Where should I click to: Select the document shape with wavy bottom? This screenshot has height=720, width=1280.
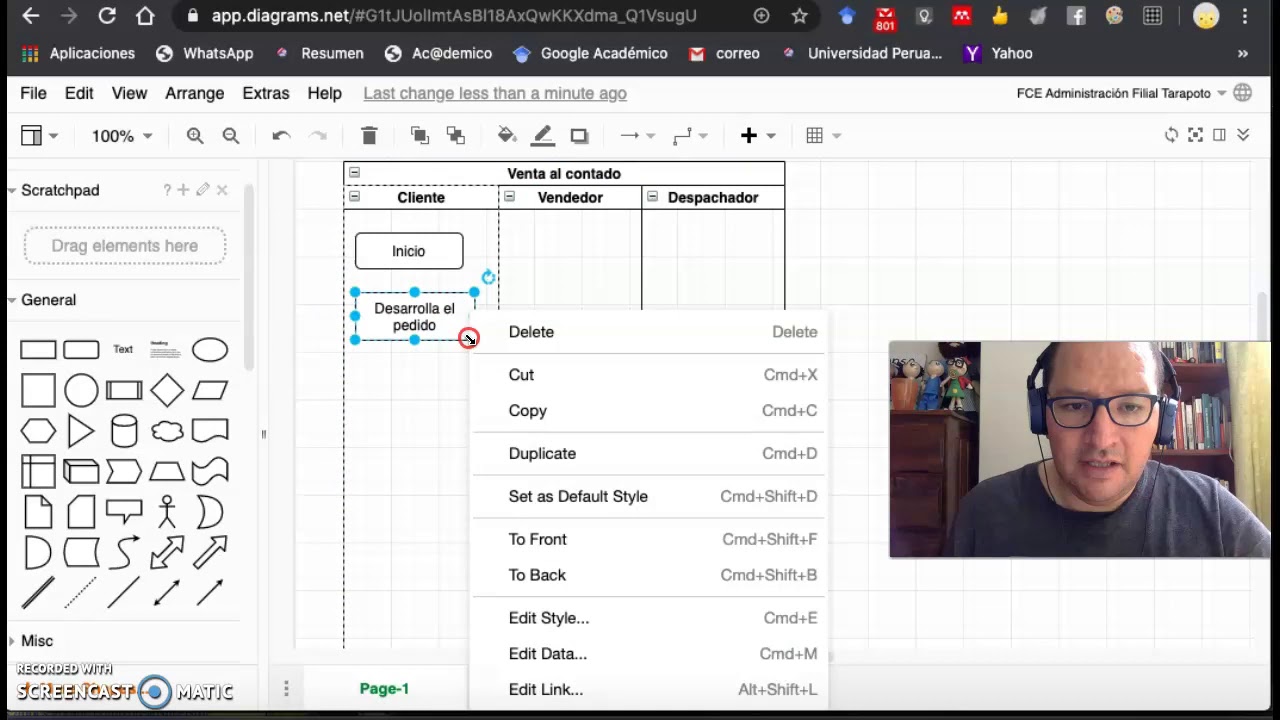pos(210,431)
